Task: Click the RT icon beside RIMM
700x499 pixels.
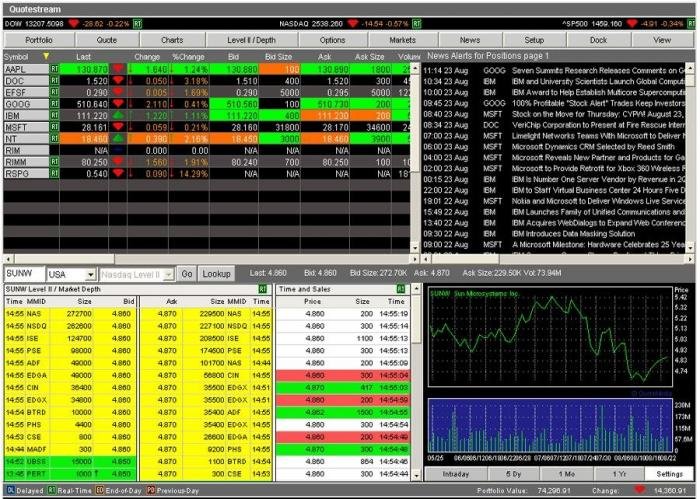Action: click(54, 162)
